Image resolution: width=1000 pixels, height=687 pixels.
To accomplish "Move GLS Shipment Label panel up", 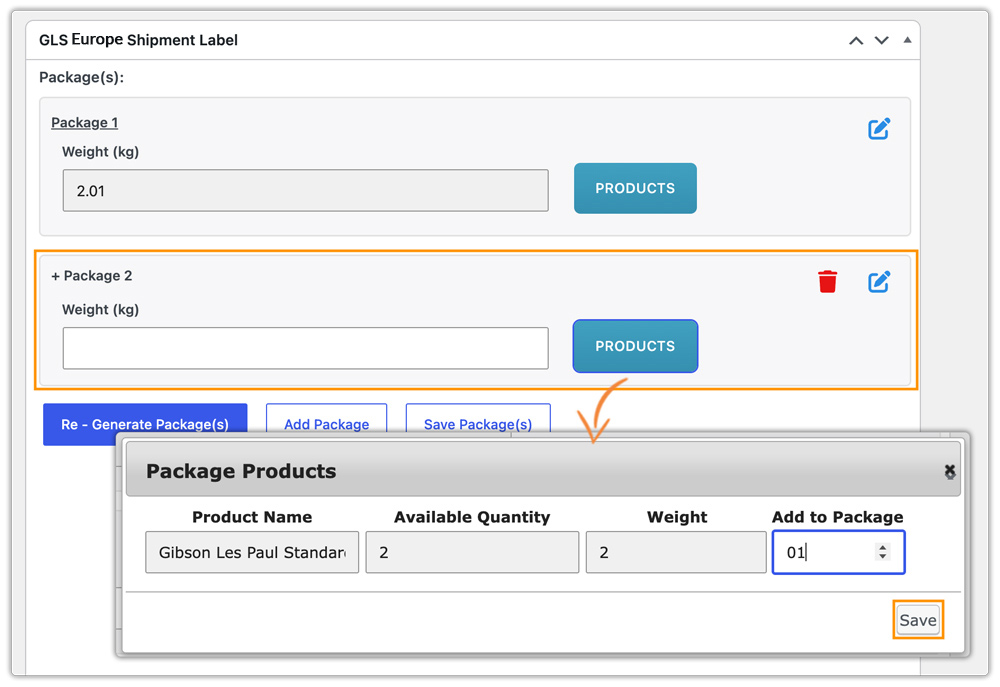I will coord(856,41).
